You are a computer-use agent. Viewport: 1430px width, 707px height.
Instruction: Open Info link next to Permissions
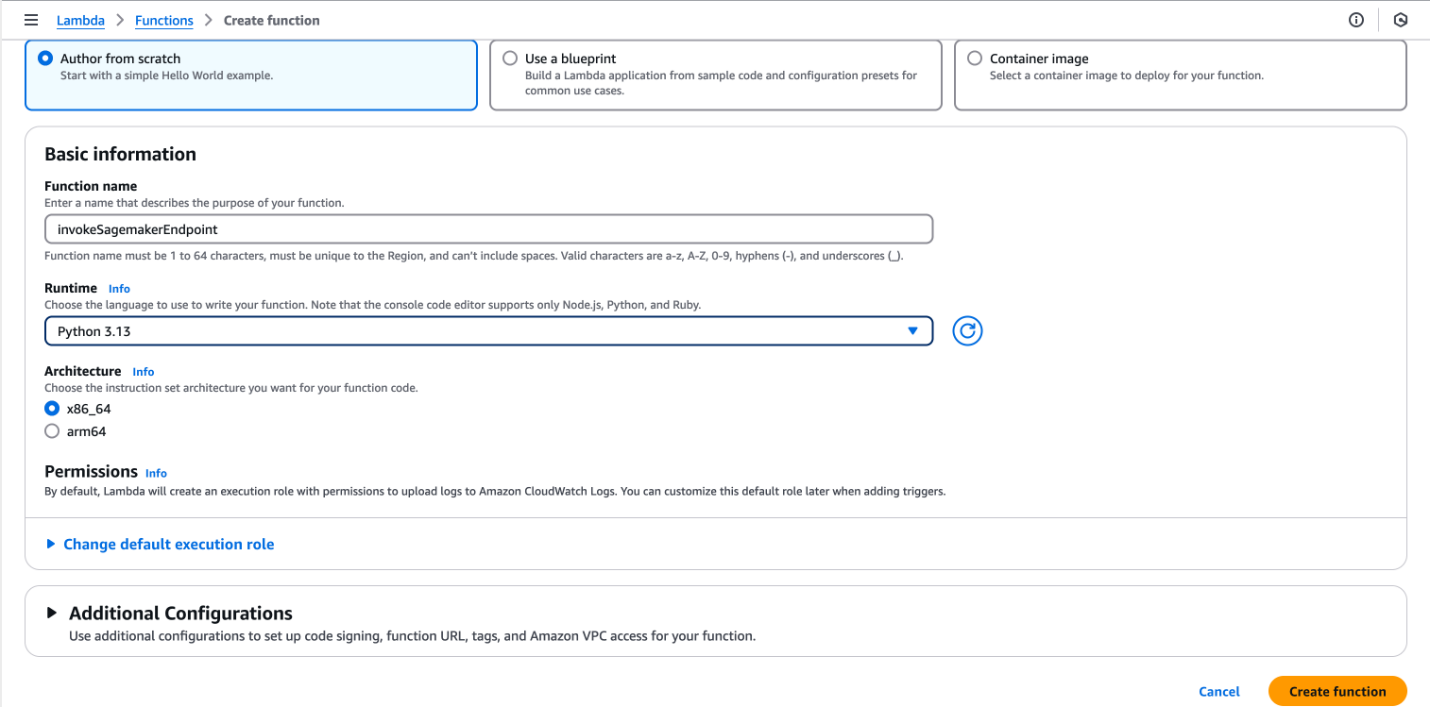tap(156, 473)
